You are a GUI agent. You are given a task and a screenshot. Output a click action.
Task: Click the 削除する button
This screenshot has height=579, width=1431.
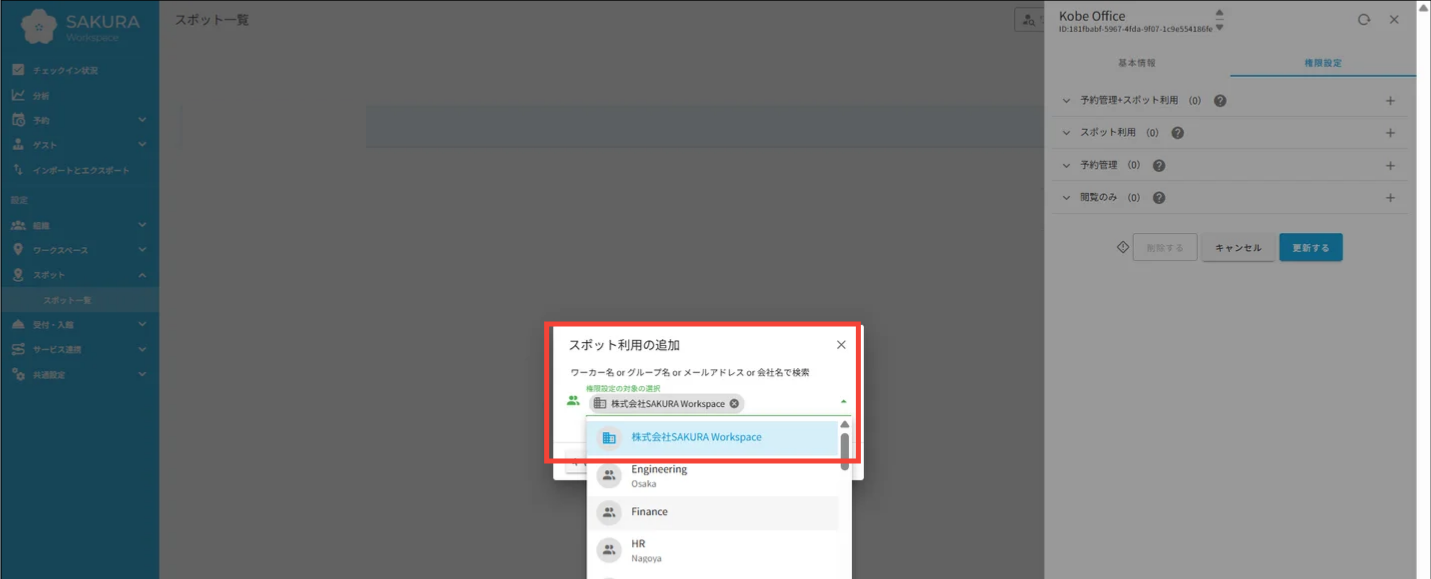coord(1164,247)
